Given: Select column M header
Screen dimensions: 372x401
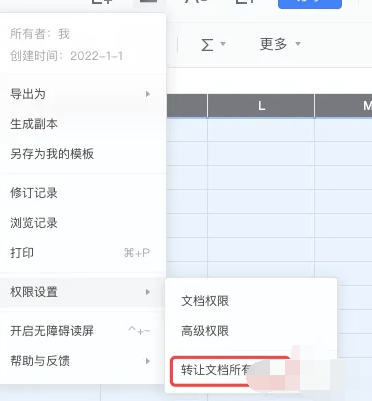Looking at the screenshot, I should coord(344,106).
